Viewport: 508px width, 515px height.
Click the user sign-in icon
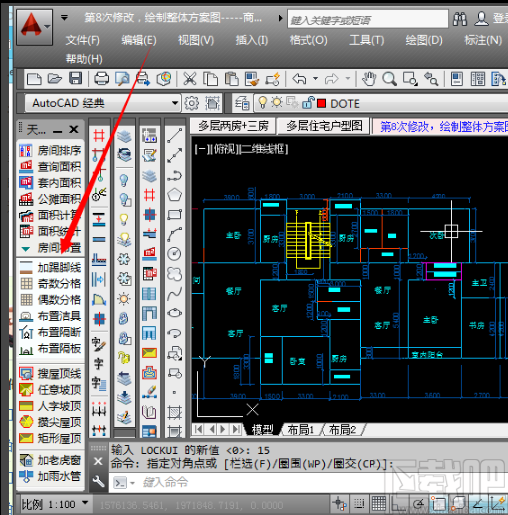pos(481,19)
